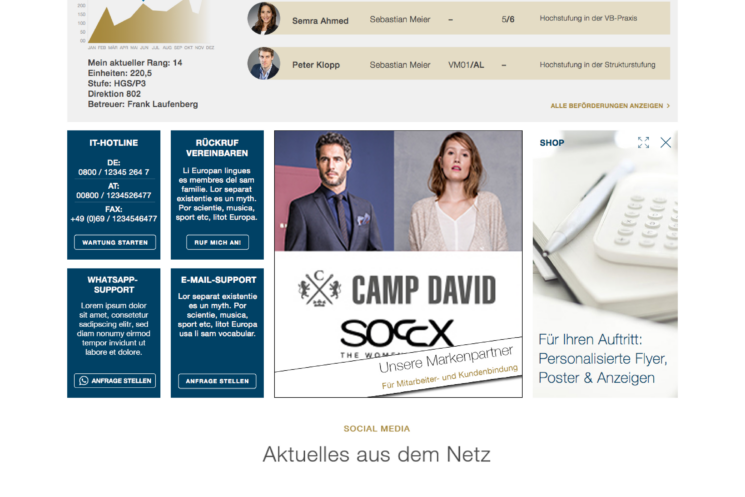745x497 pixels.
Task: Open the Shop heading link
Action: tap(552, 143)
